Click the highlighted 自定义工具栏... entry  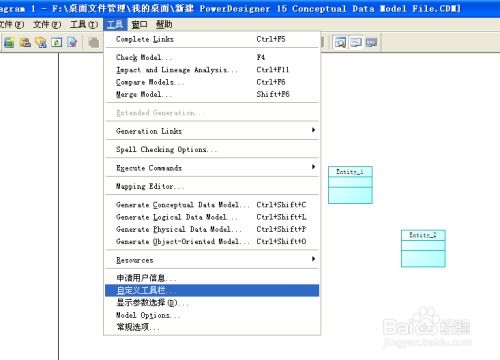[212, 290]
